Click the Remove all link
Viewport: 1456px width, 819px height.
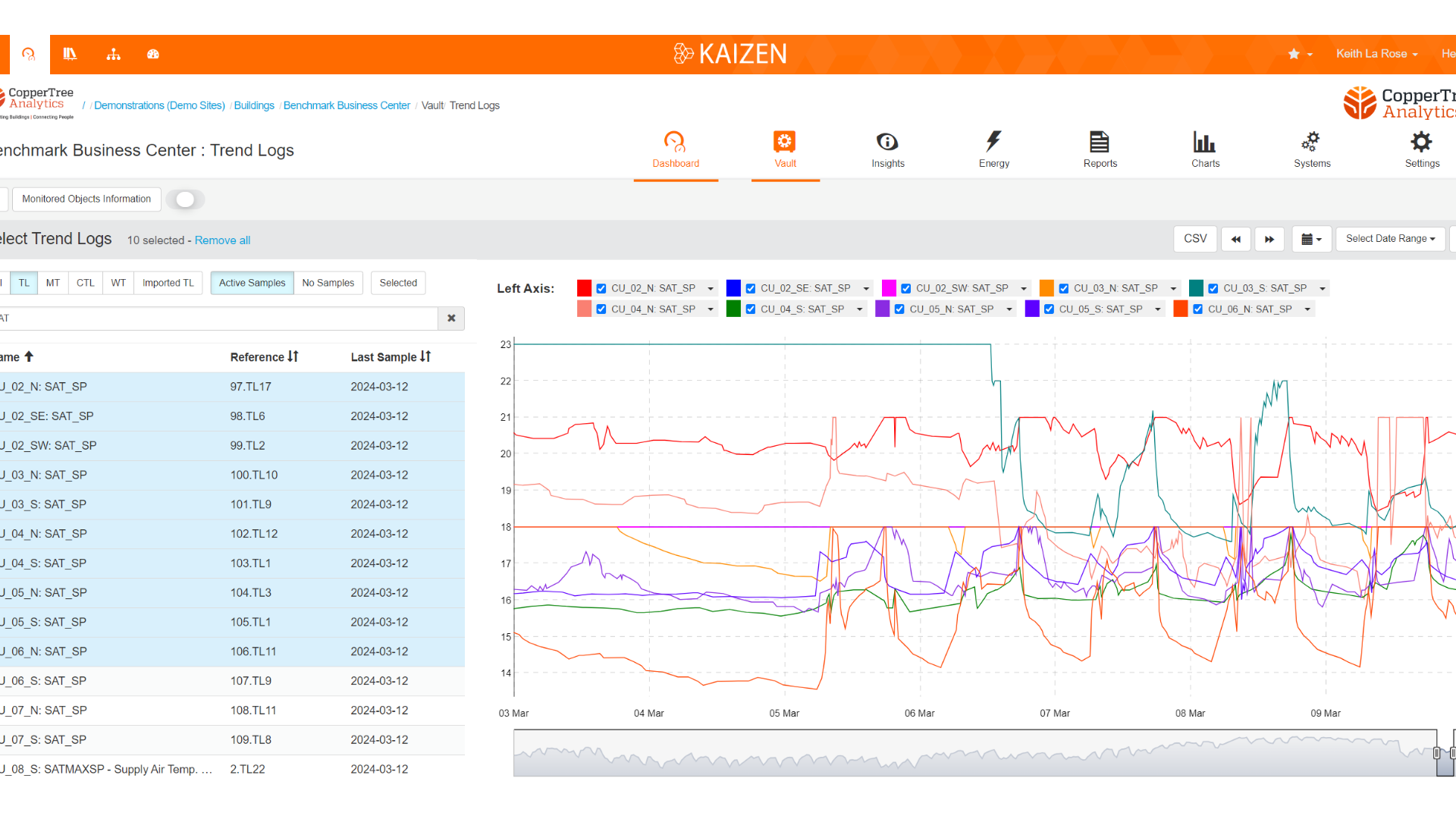222,240
